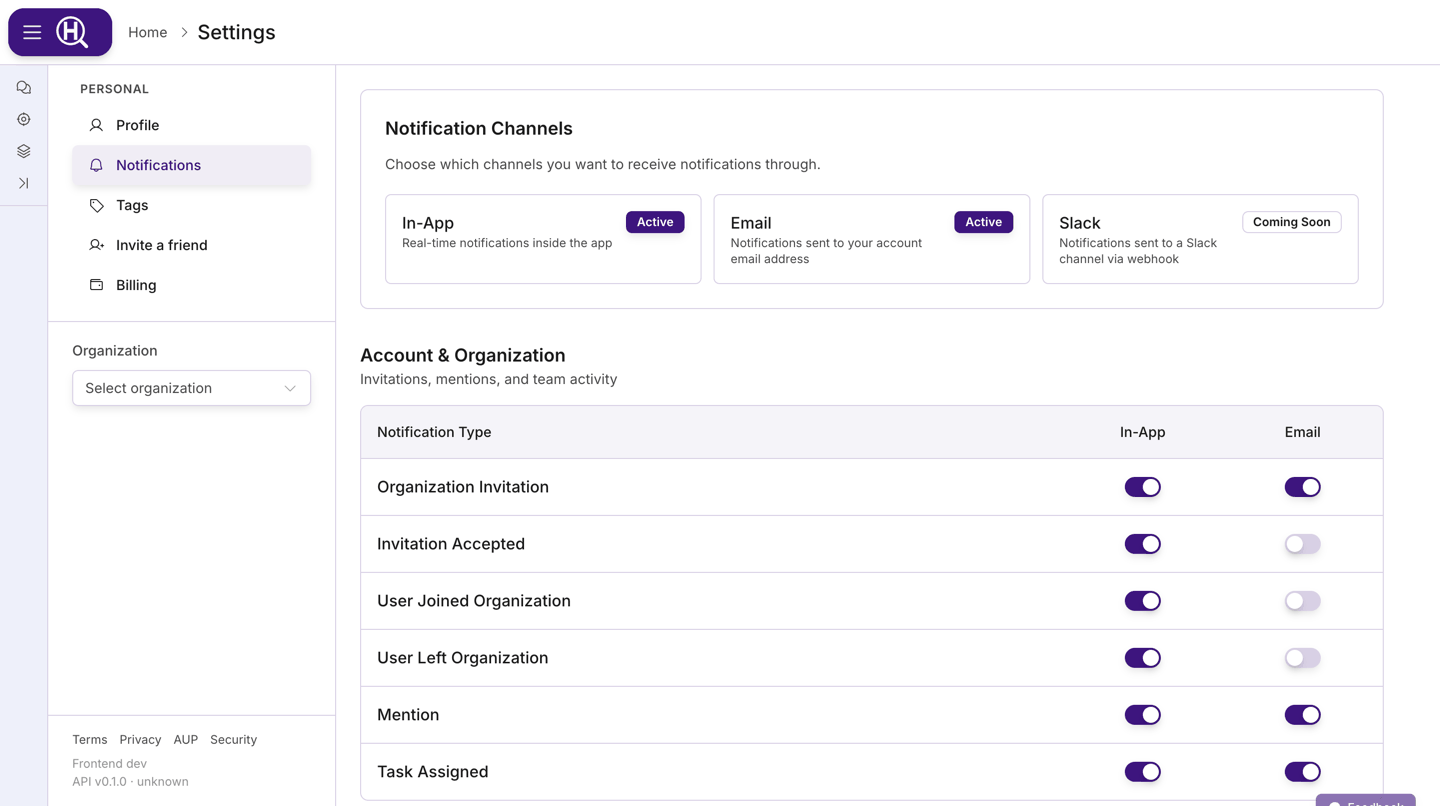
Task: Click the HQ logo icon
Action: (x=72, y=32)
